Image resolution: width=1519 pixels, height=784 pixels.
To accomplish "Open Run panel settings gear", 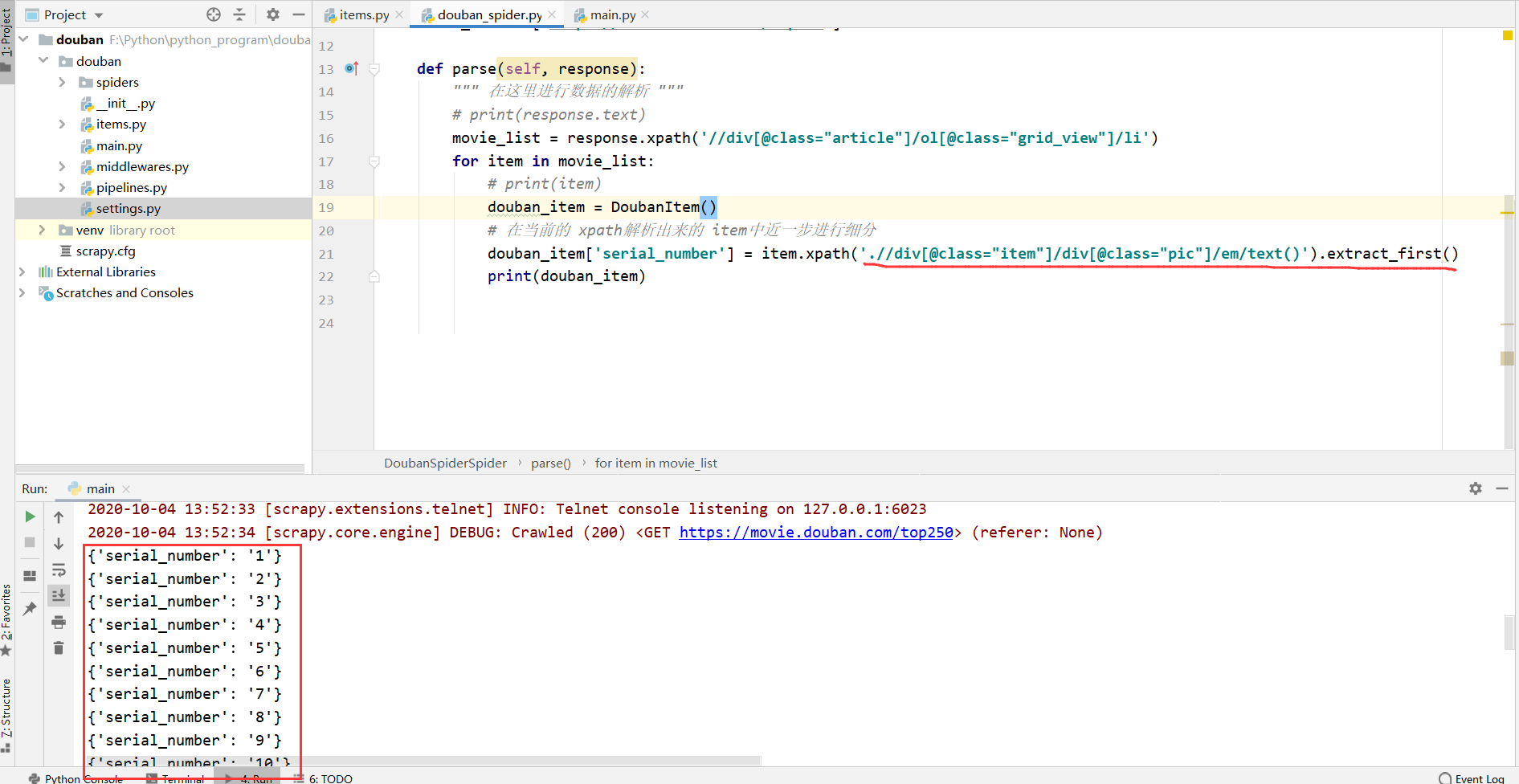I will pyautogui.click(x=1476, y=488).
